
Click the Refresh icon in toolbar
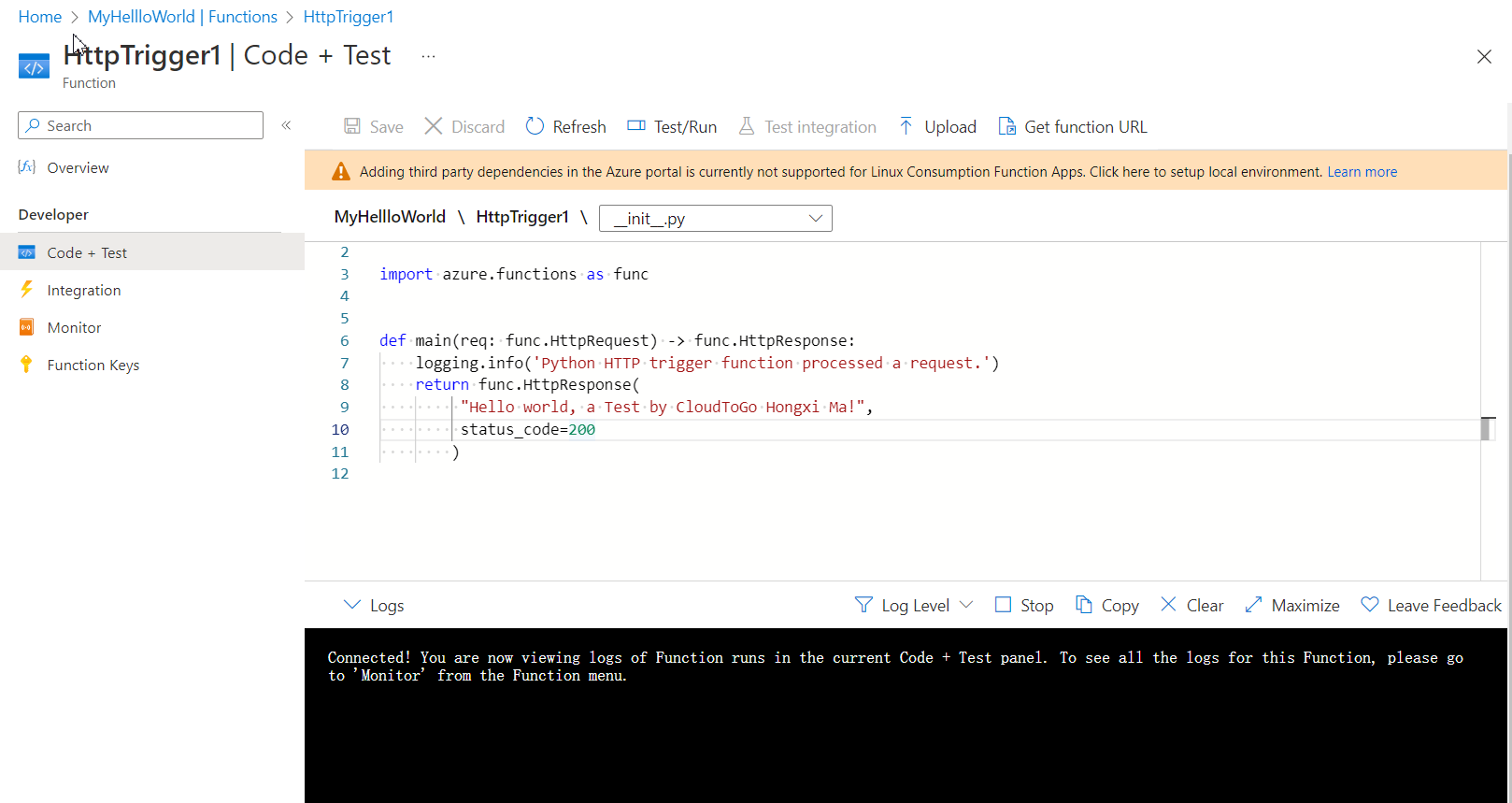(535, 126)
